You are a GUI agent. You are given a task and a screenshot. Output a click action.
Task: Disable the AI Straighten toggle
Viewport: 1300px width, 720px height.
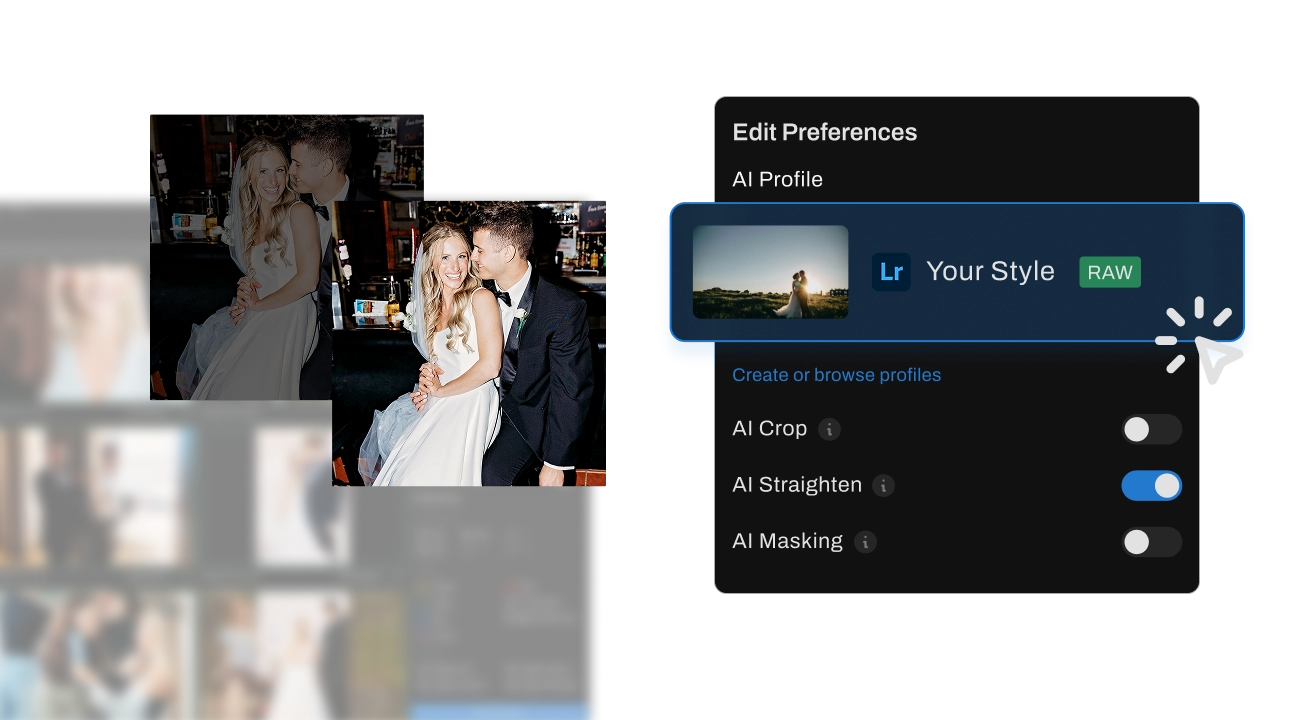(x=1151, y=486)
